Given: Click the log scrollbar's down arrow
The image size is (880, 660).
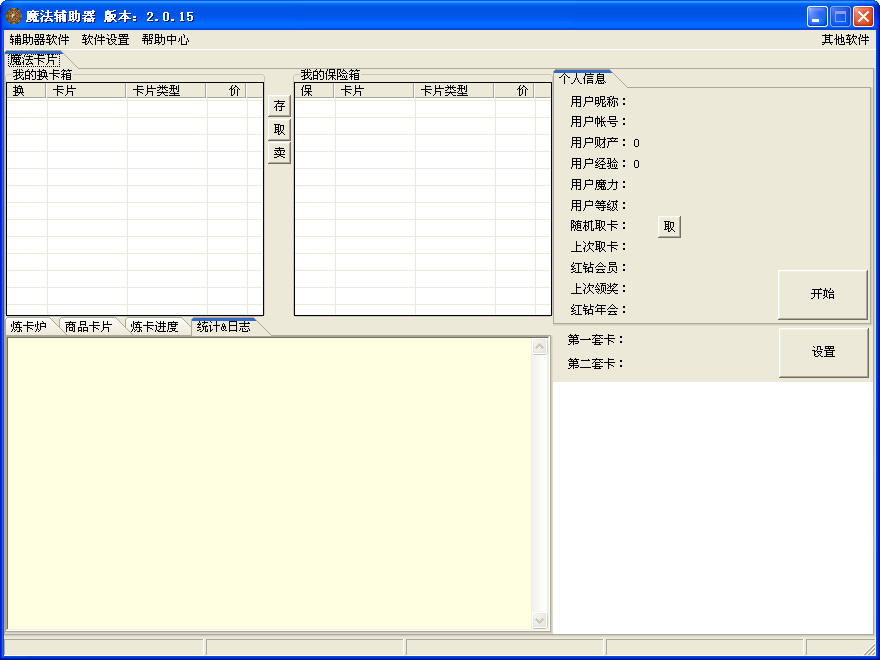Looking at the screenshot, I should coord(540,621).
